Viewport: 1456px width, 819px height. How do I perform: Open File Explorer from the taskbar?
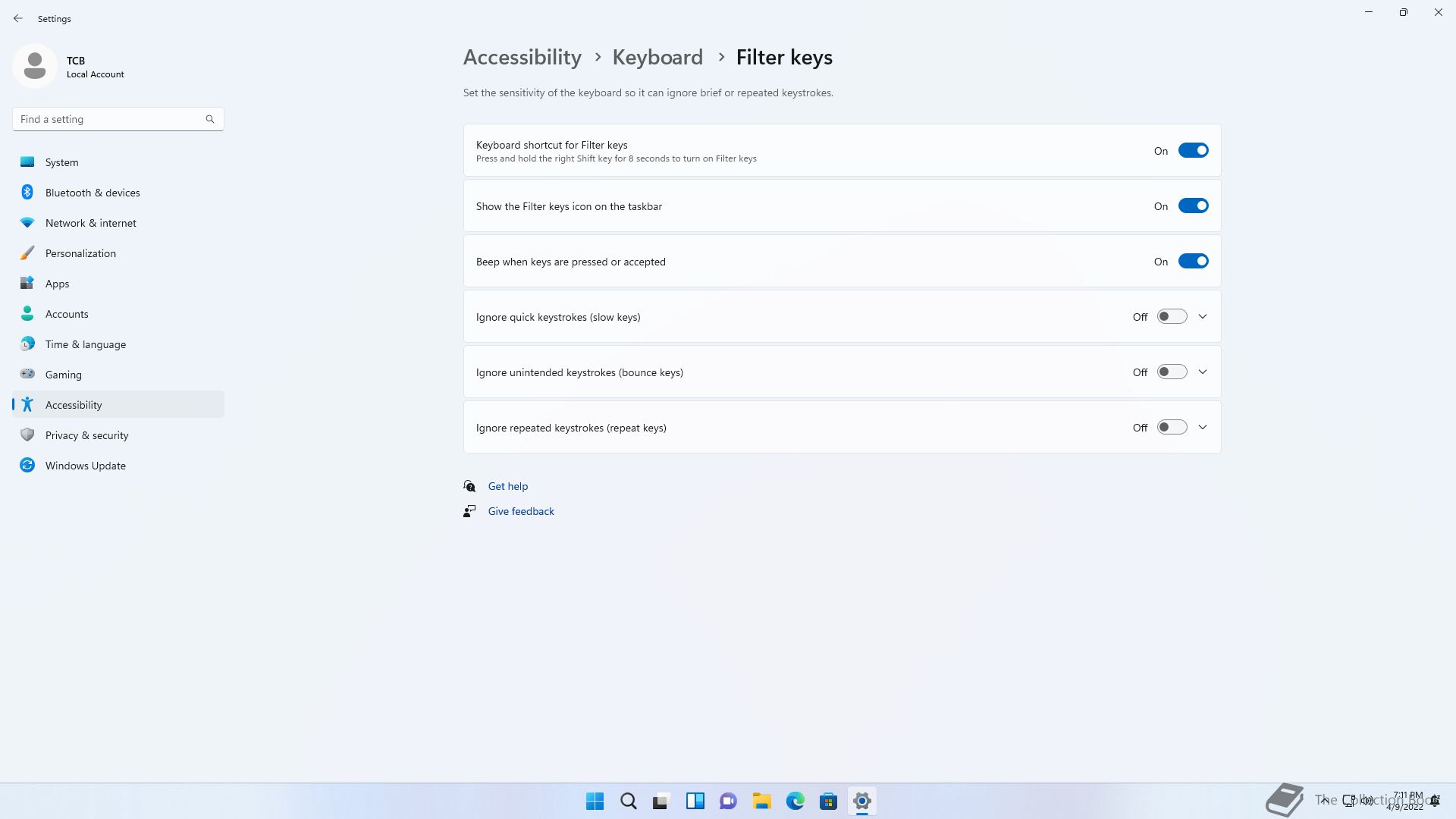[x=762, y=801]
